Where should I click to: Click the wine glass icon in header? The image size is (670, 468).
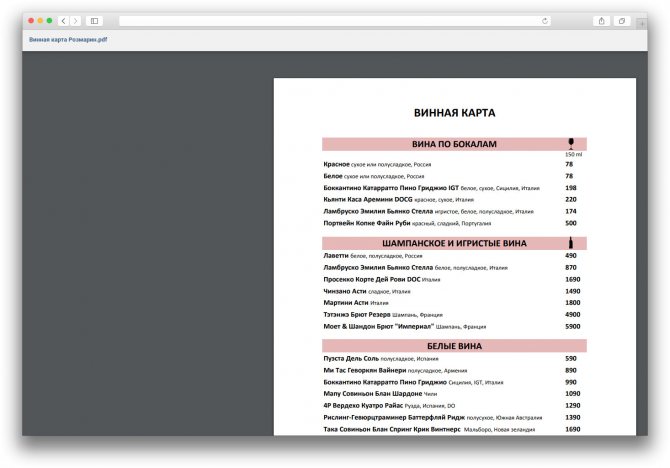(571, 144)
